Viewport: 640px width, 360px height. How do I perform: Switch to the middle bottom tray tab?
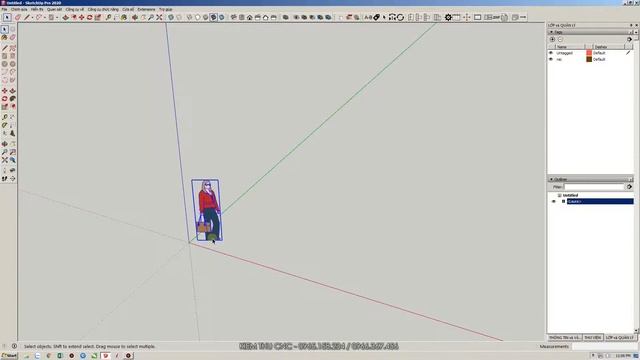593,338
